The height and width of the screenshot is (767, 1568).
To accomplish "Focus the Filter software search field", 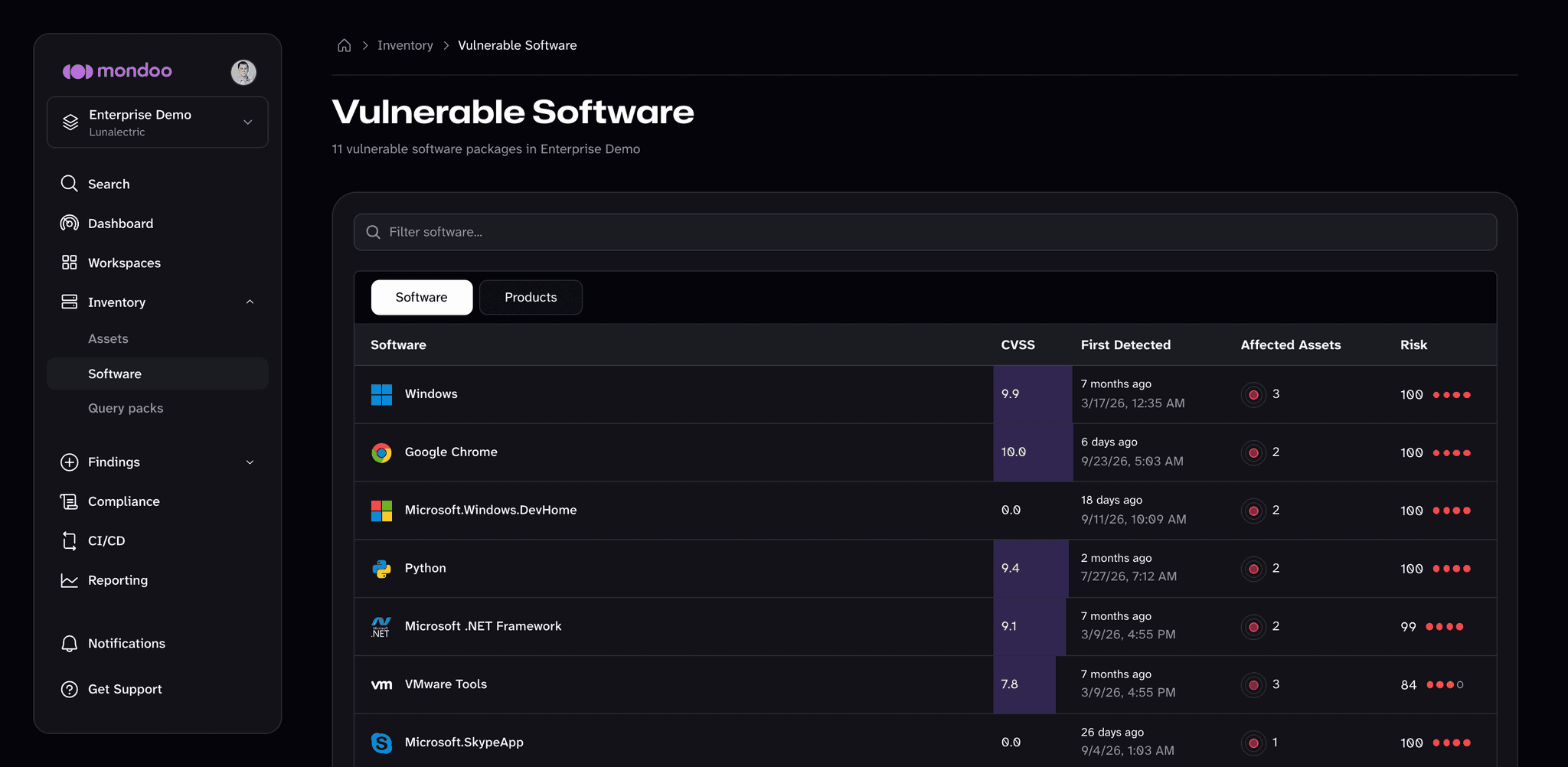I will (x=925, y=232).
